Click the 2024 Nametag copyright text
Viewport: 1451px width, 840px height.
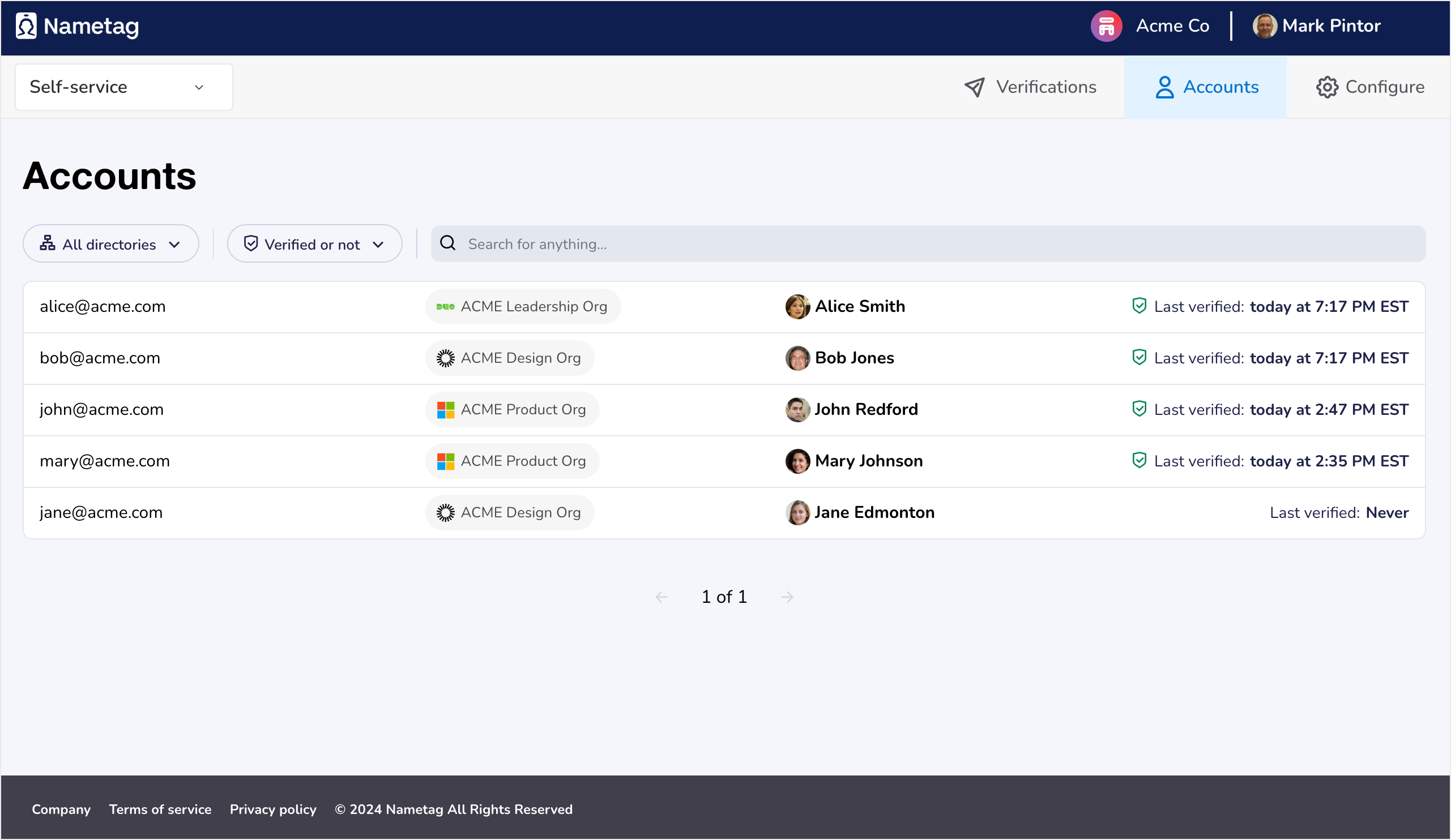(x=453, y=809)
